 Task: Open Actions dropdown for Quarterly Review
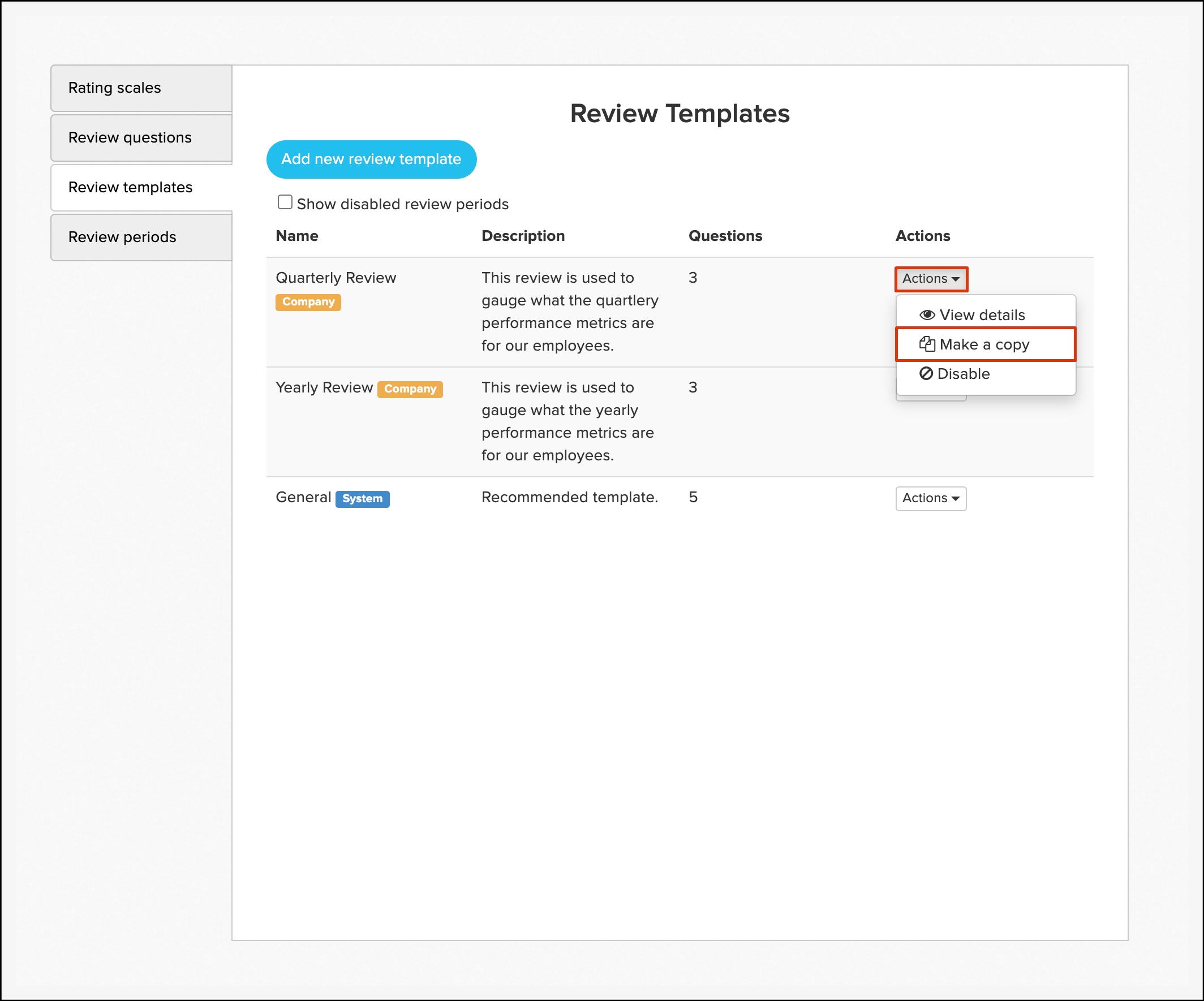[930, 279]
